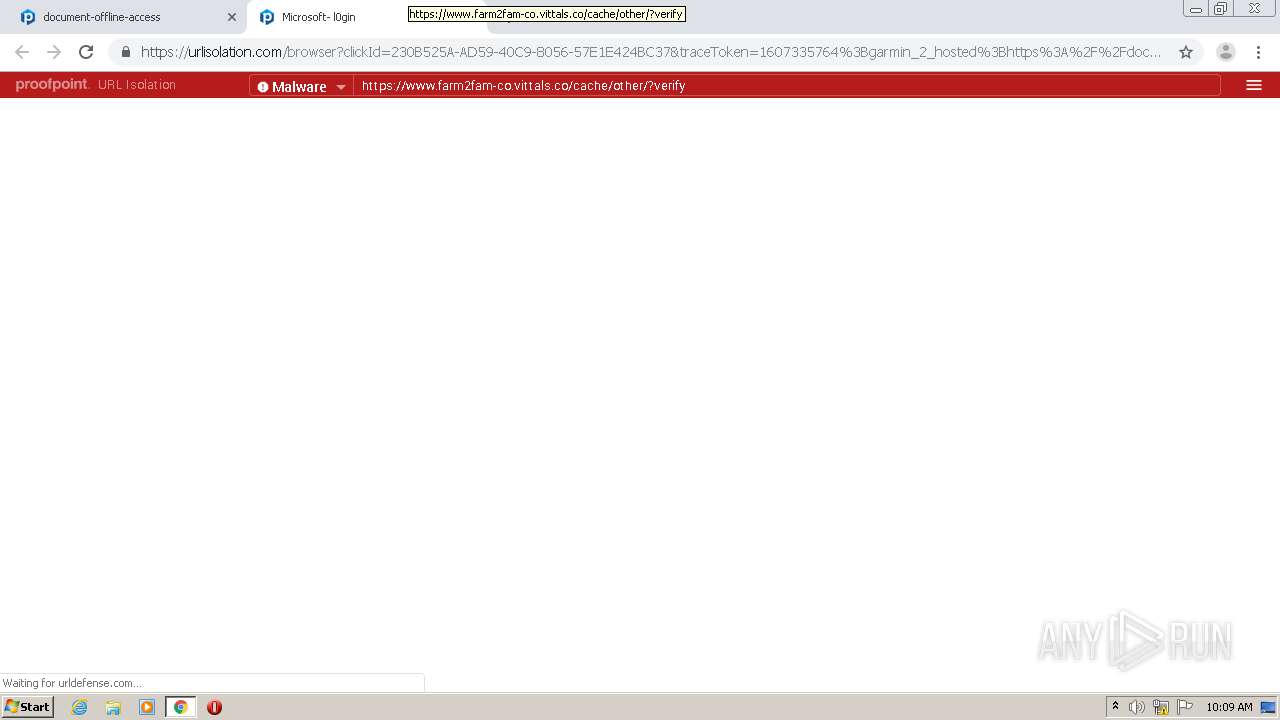The height and width of the screenshot is (720, 1280).
Task: Expand the Malware status dropdown
Action: [301, 86]
